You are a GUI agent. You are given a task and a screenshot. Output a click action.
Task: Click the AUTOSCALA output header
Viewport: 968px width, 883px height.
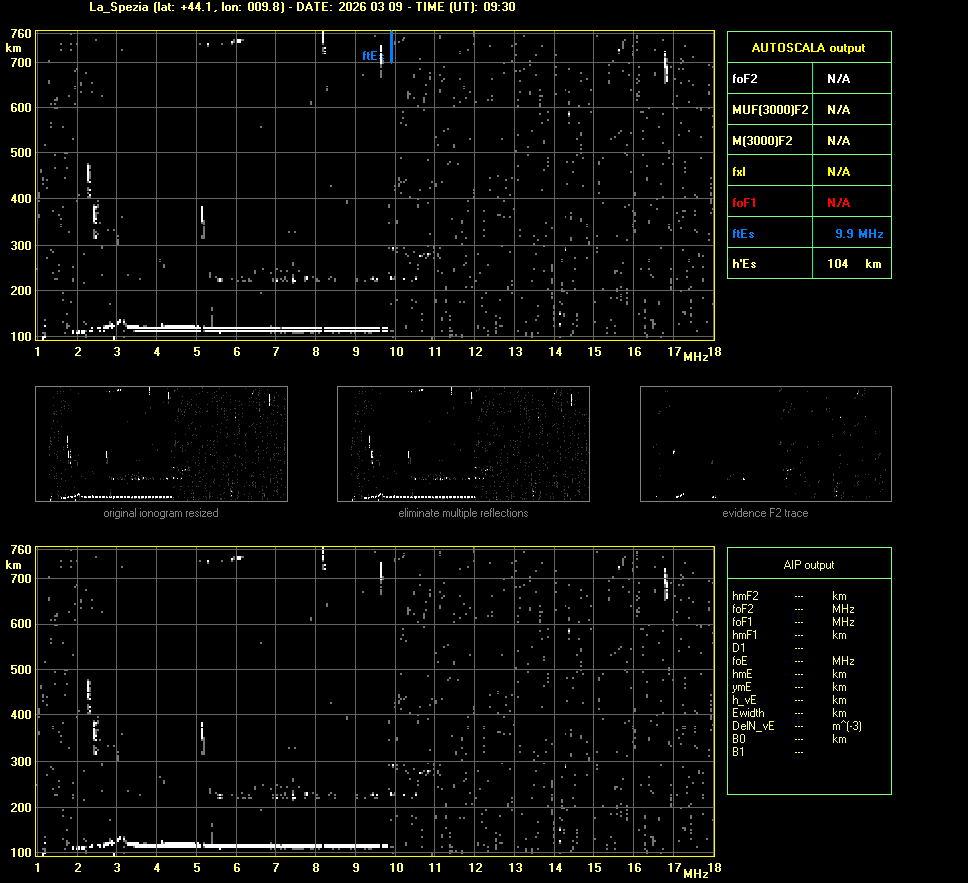pos(808,48)
